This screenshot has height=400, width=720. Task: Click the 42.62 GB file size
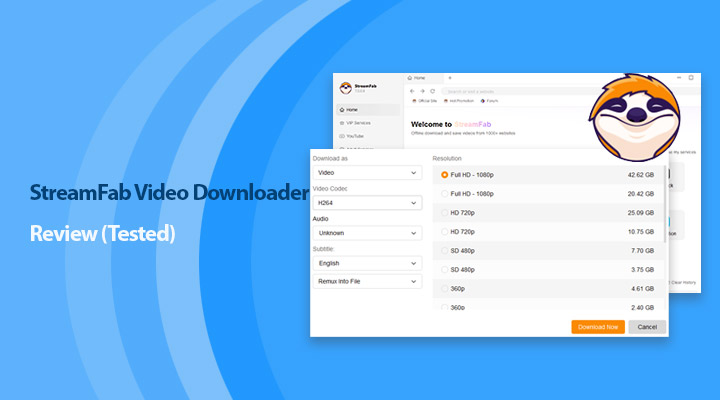tap(641, 175)
